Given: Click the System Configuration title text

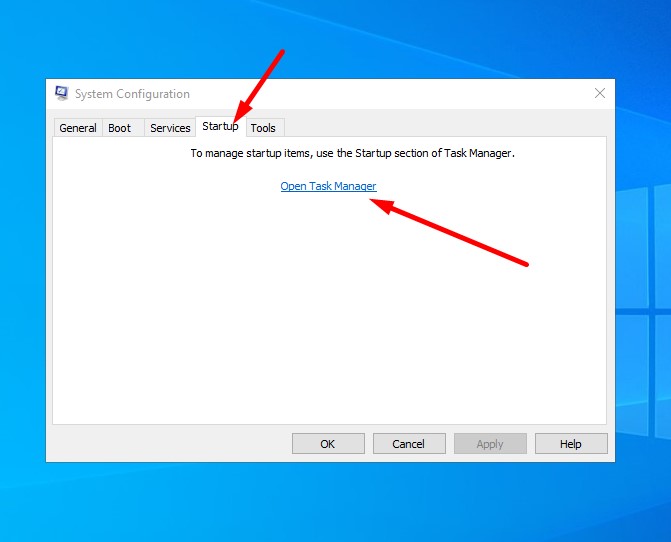Looking at the screenshot, I should pyautogui.click(x=132, y=94).
